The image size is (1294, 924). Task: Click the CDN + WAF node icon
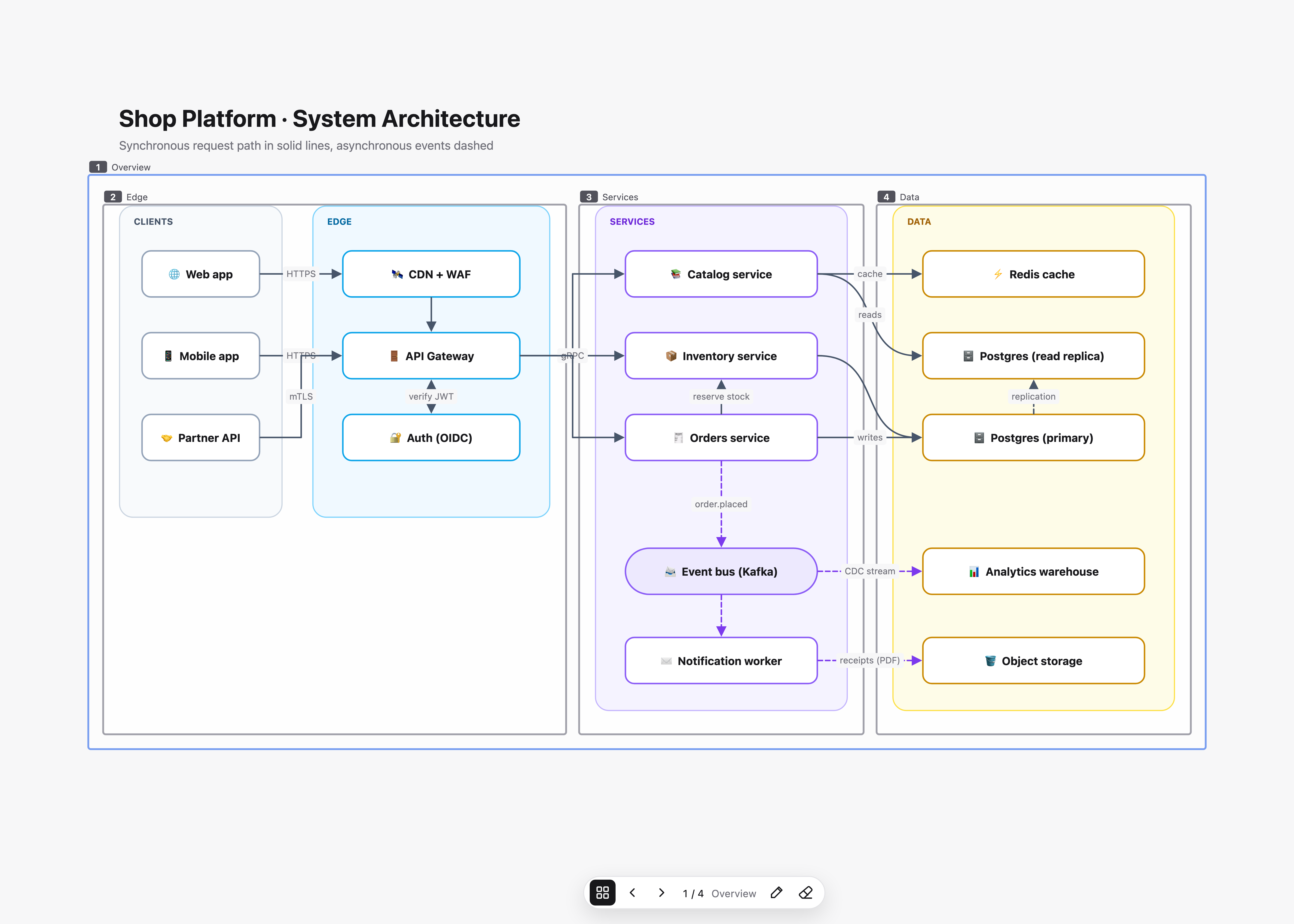(397, 274)
